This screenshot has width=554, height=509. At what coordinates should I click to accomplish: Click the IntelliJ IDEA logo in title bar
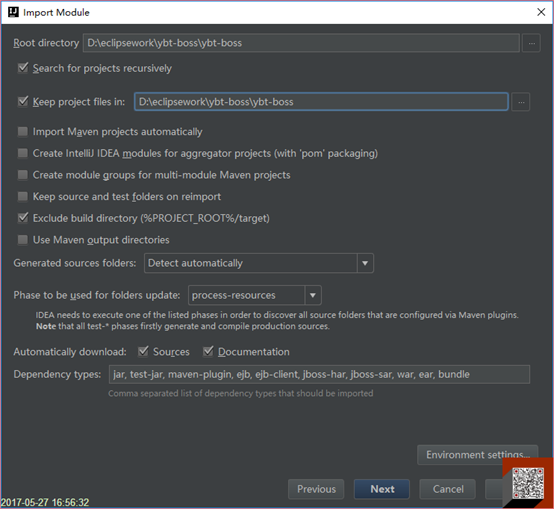(x=13, y=12)
